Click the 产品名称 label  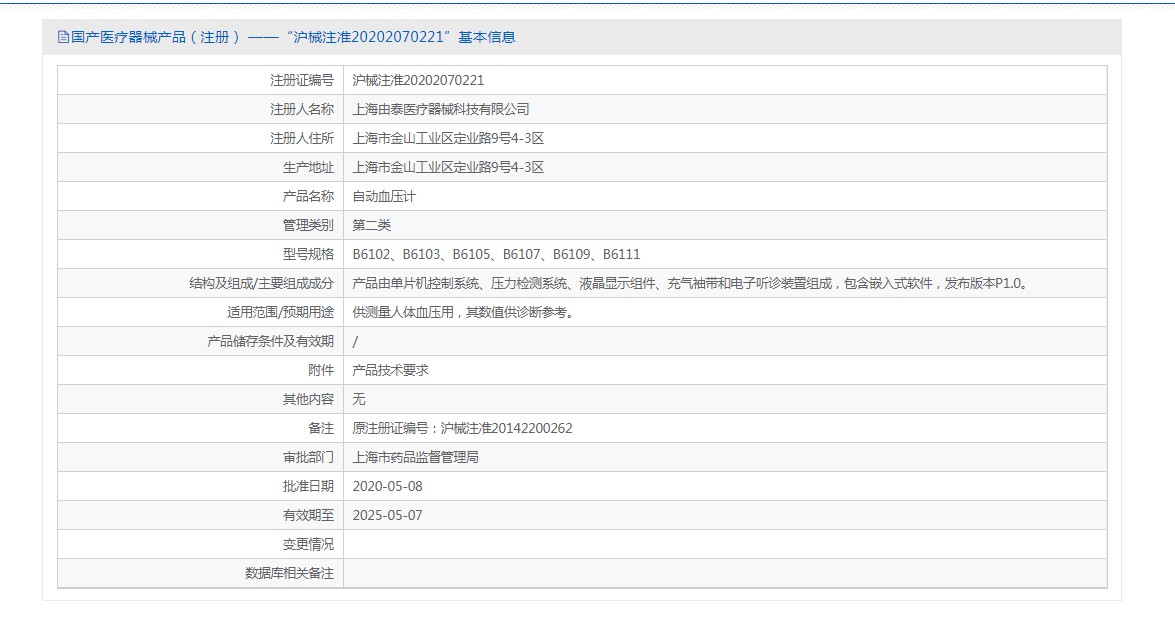[308, 196]
